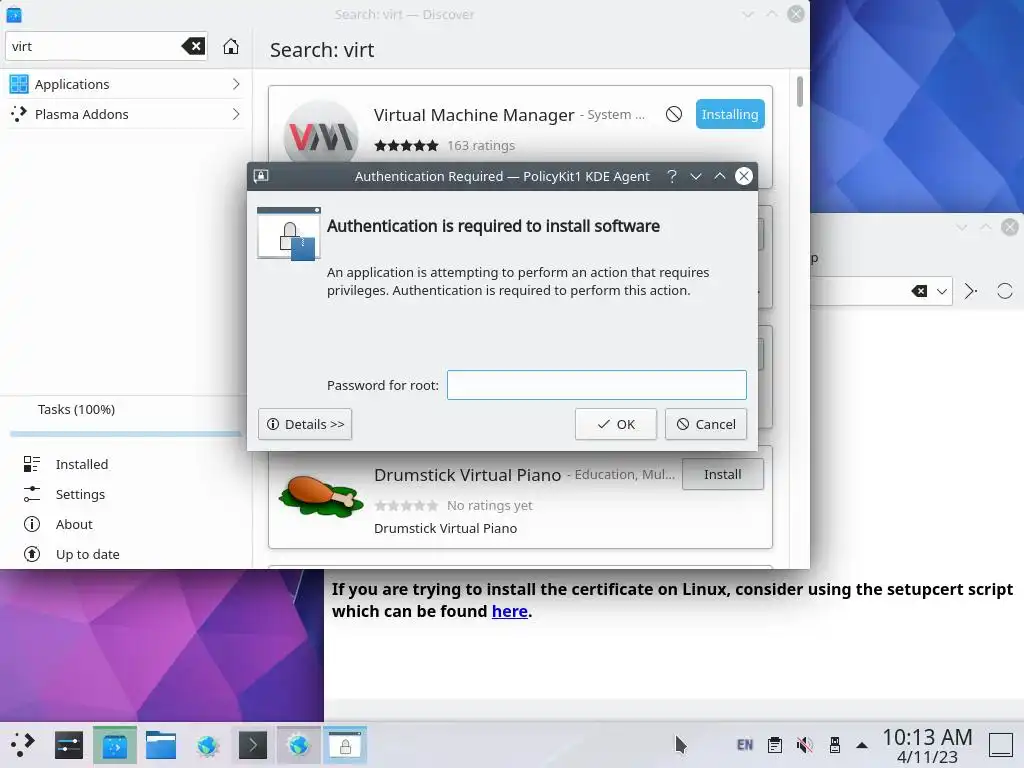This screenshot has height=768, width=1024.
Task: Switch to the PolicyKit authentication taskbar entry
Action: click(345, 744)
